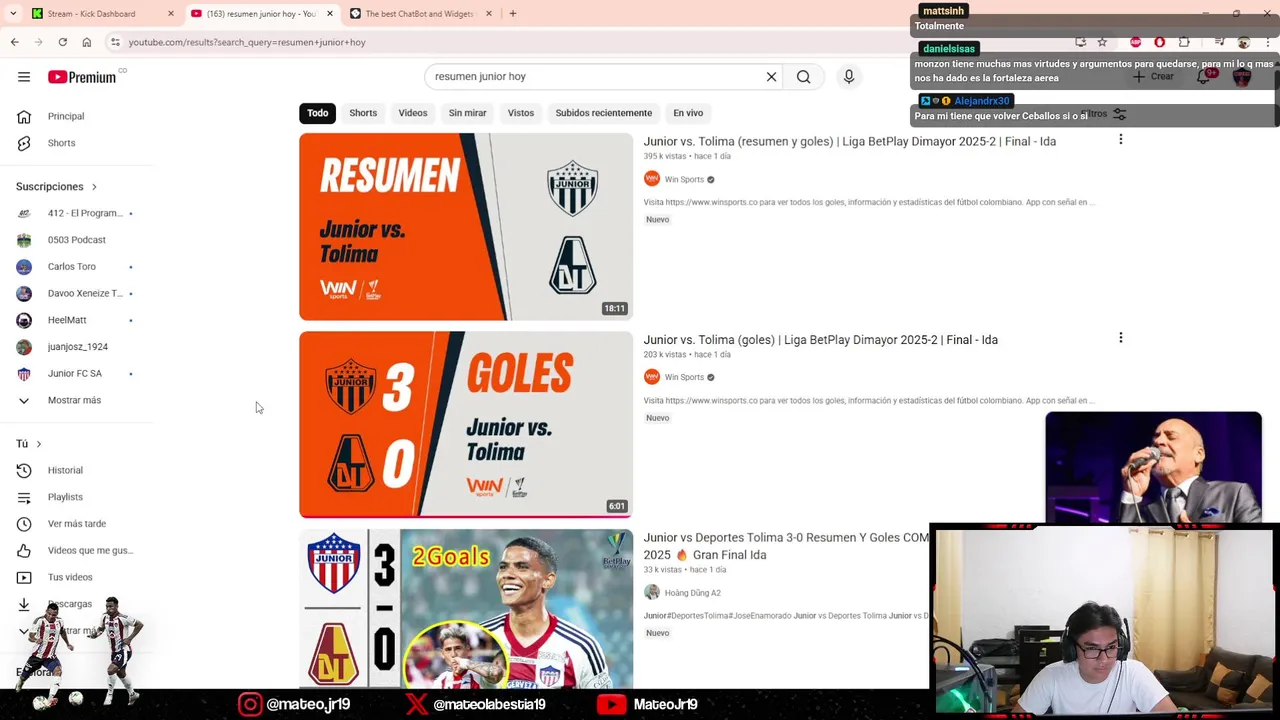This screenshot has width=1280, height=720.
Task: Open the tab search dropdown arrow
Action: pyautogui.click(x=13, y=14)
